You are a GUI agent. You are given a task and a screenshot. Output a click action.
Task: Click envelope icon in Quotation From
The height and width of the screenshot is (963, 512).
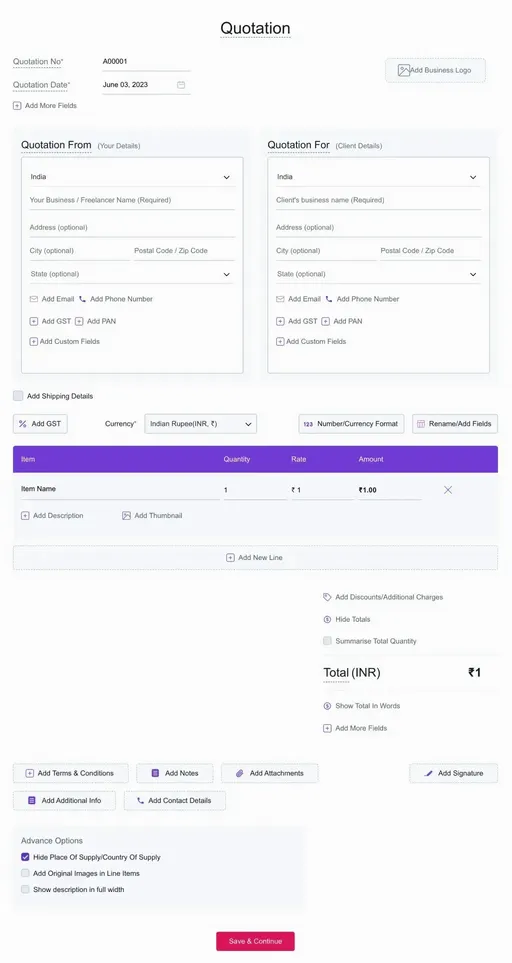[34, 299]
